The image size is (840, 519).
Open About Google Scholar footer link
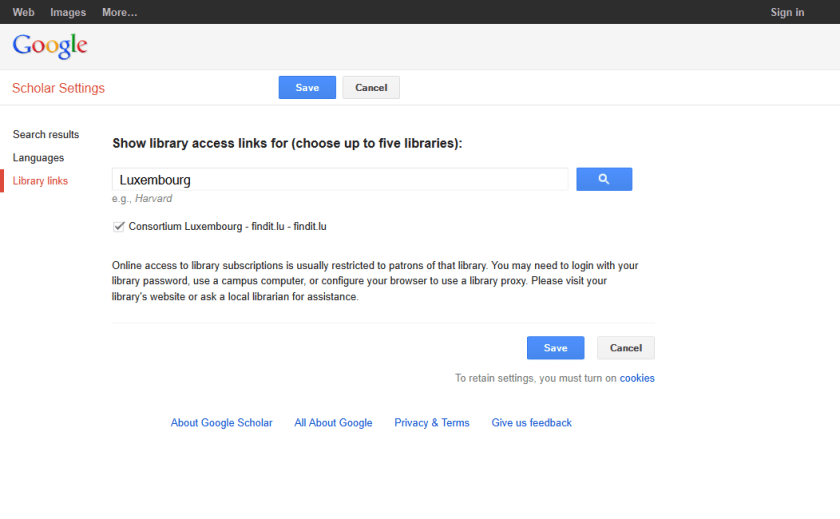click(221, 423)
